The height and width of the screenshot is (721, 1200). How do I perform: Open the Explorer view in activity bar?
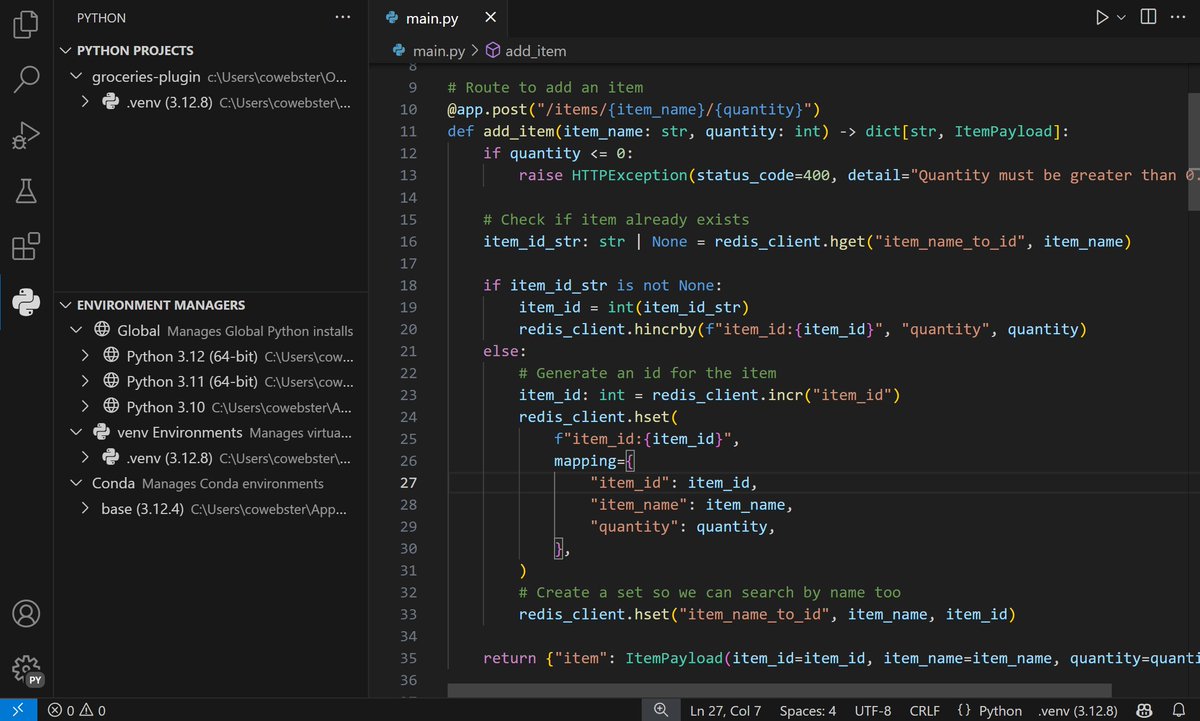click(26, 25)
